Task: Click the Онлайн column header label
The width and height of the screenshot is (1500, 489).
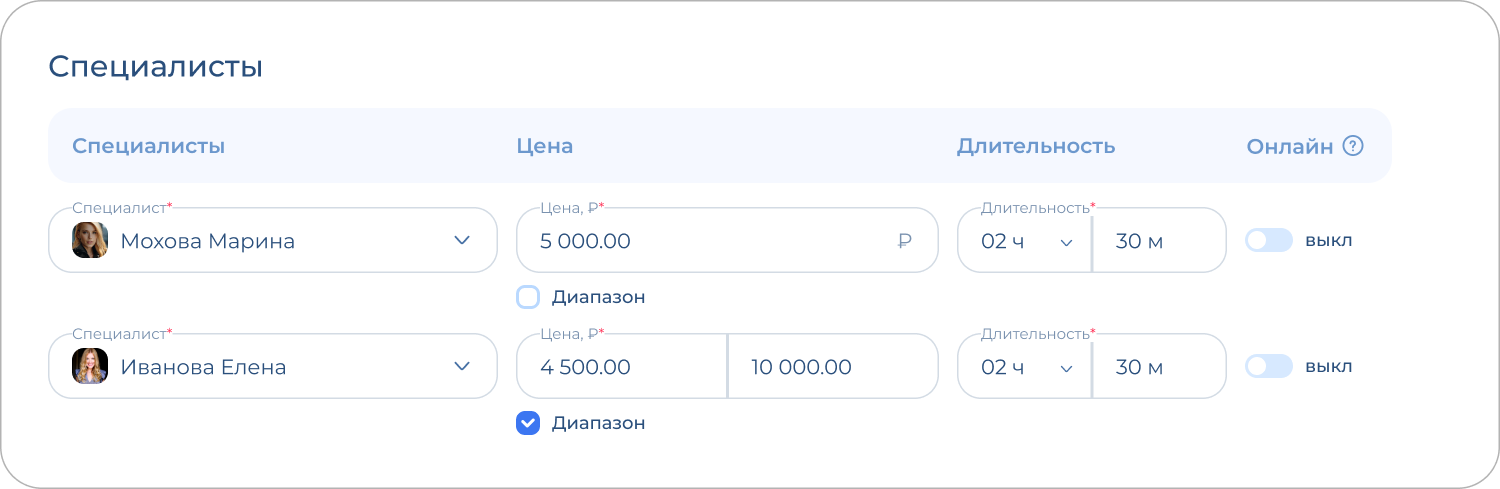Action: [x=1289, y=146]
